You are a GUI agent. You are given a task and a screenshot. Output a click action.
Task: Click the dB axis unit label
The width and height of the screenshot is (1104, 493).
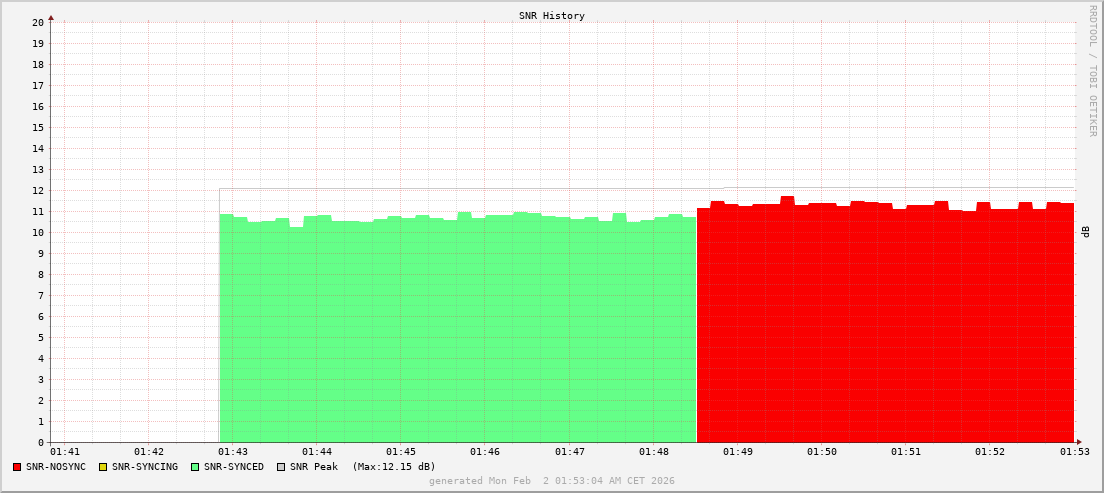pyautogui.click(x=1086, y=232)
